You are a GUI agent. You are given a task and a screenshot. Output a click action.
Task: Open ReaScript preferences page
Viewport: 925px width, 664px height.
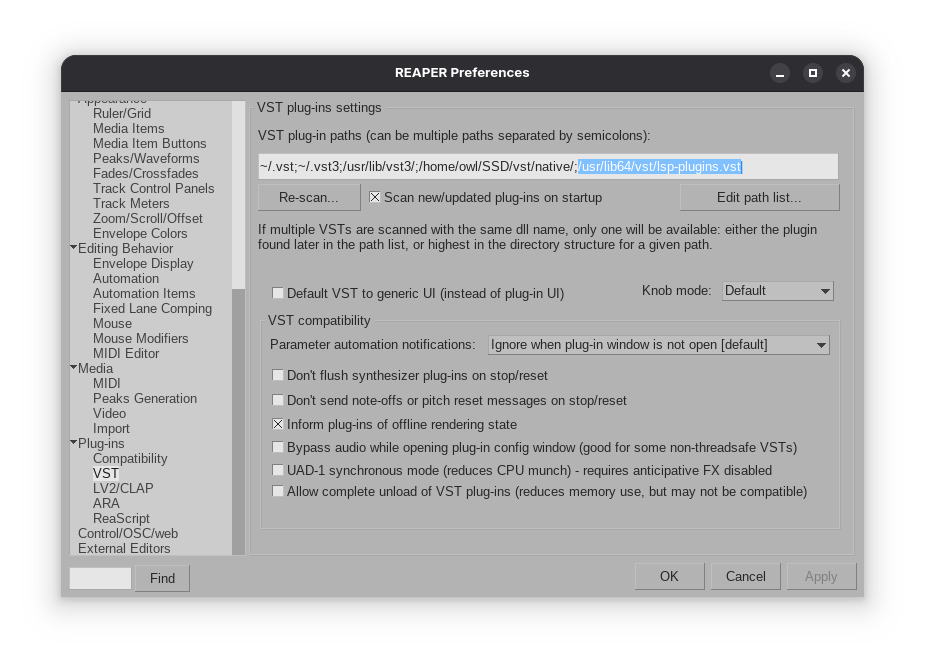click(121, 518)
